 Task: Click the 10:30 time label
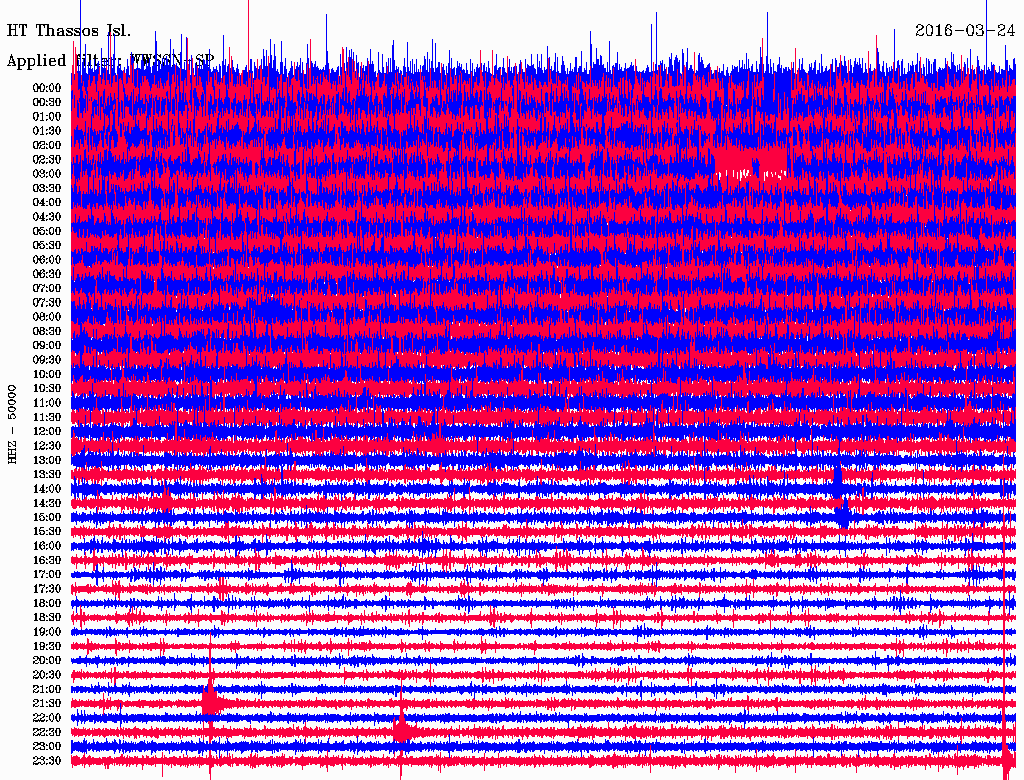(47, 388)
